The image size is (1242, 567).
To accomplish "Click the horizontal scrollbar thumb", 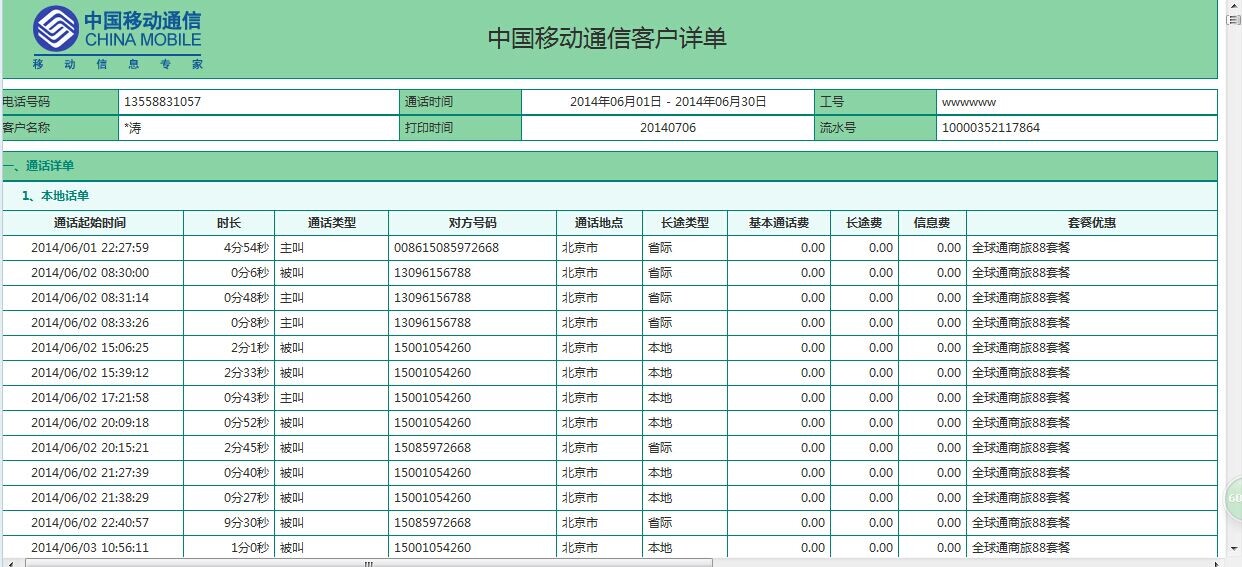I will [x=368, y=562].
